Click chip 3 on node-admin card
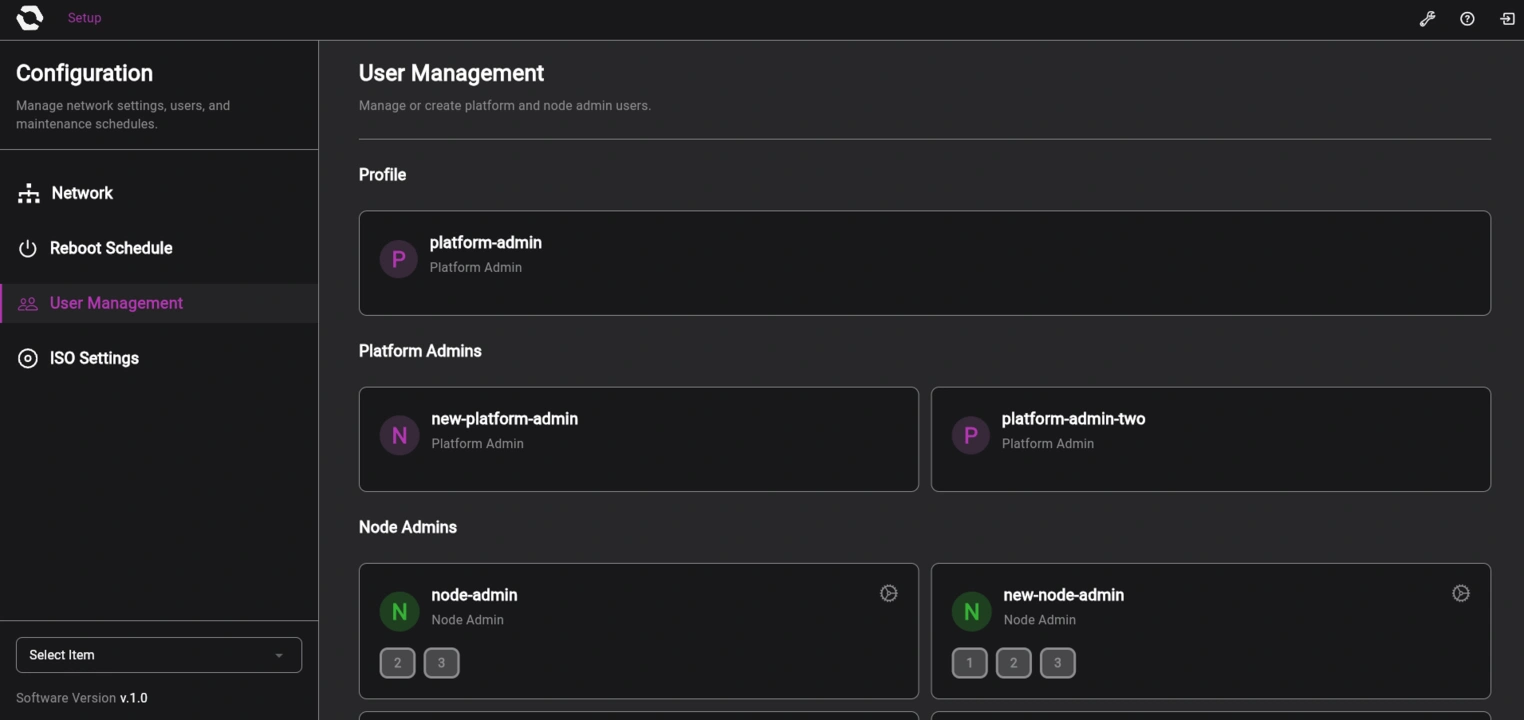The height and width of the screenshot is (720, 1524). (441, 662)
